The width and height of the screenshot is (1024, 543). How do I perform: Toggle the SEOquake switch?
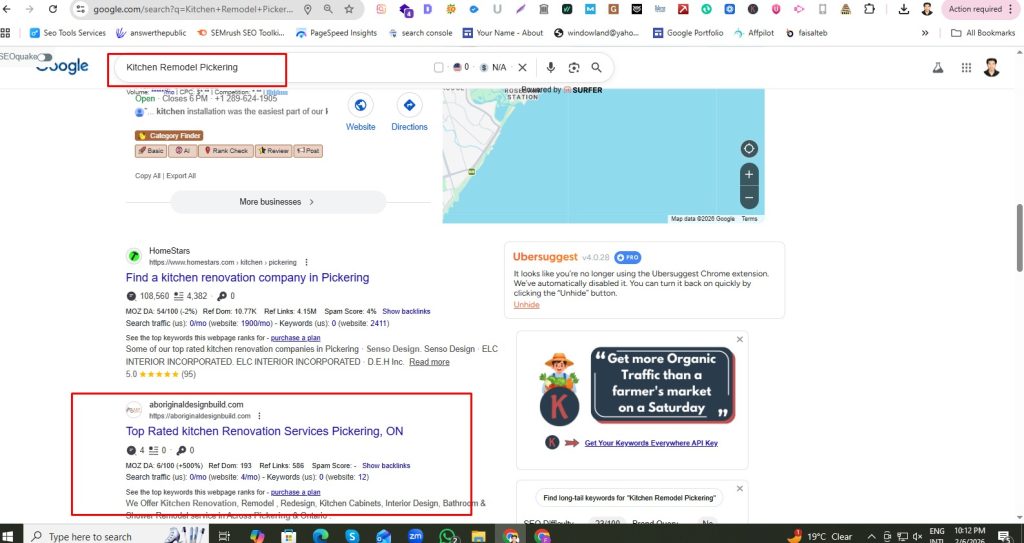(x=44, y=58)
